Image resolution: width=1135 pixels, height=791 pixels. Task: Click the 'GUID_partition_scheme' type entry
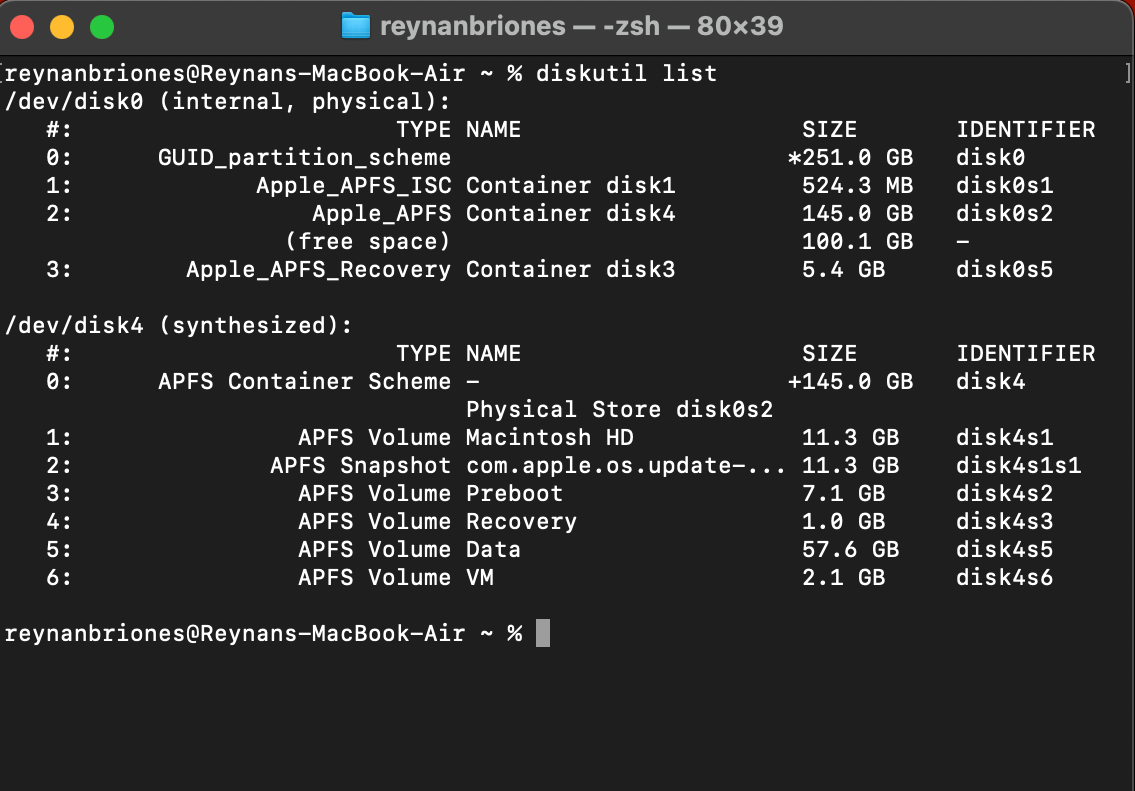tap(304, 158)
